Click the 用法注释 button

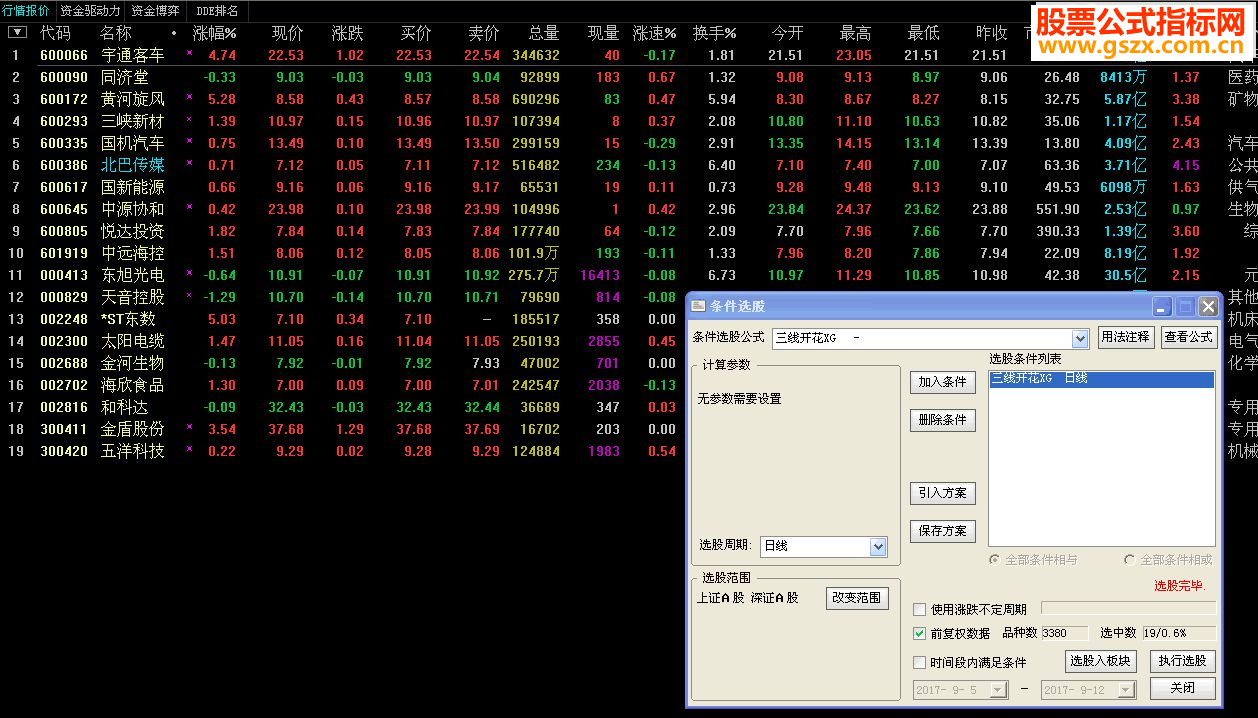click(x=1125, y=337)
